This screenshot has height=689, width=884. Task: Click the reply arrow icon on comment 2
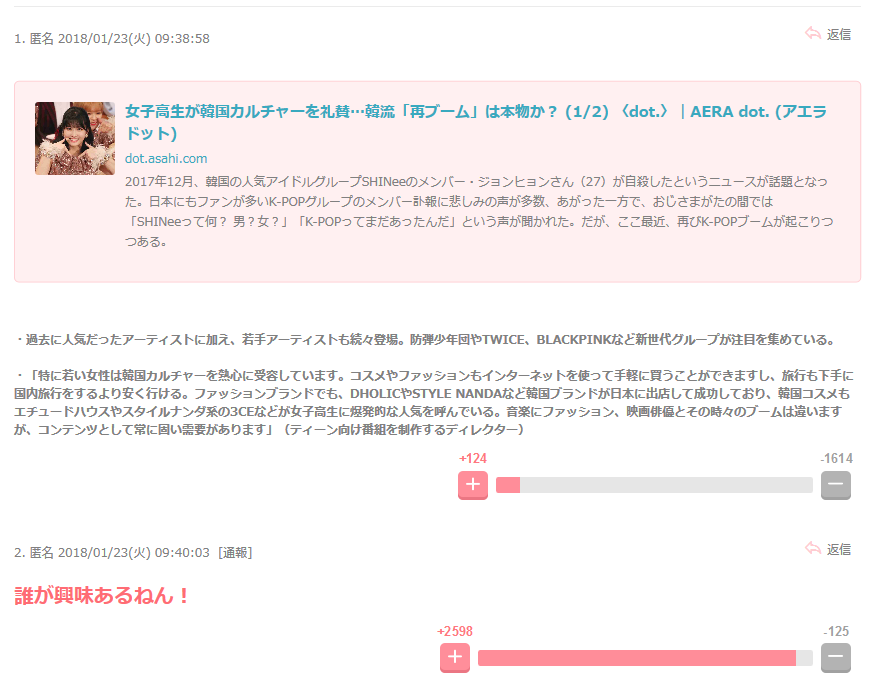pos(812,549)
